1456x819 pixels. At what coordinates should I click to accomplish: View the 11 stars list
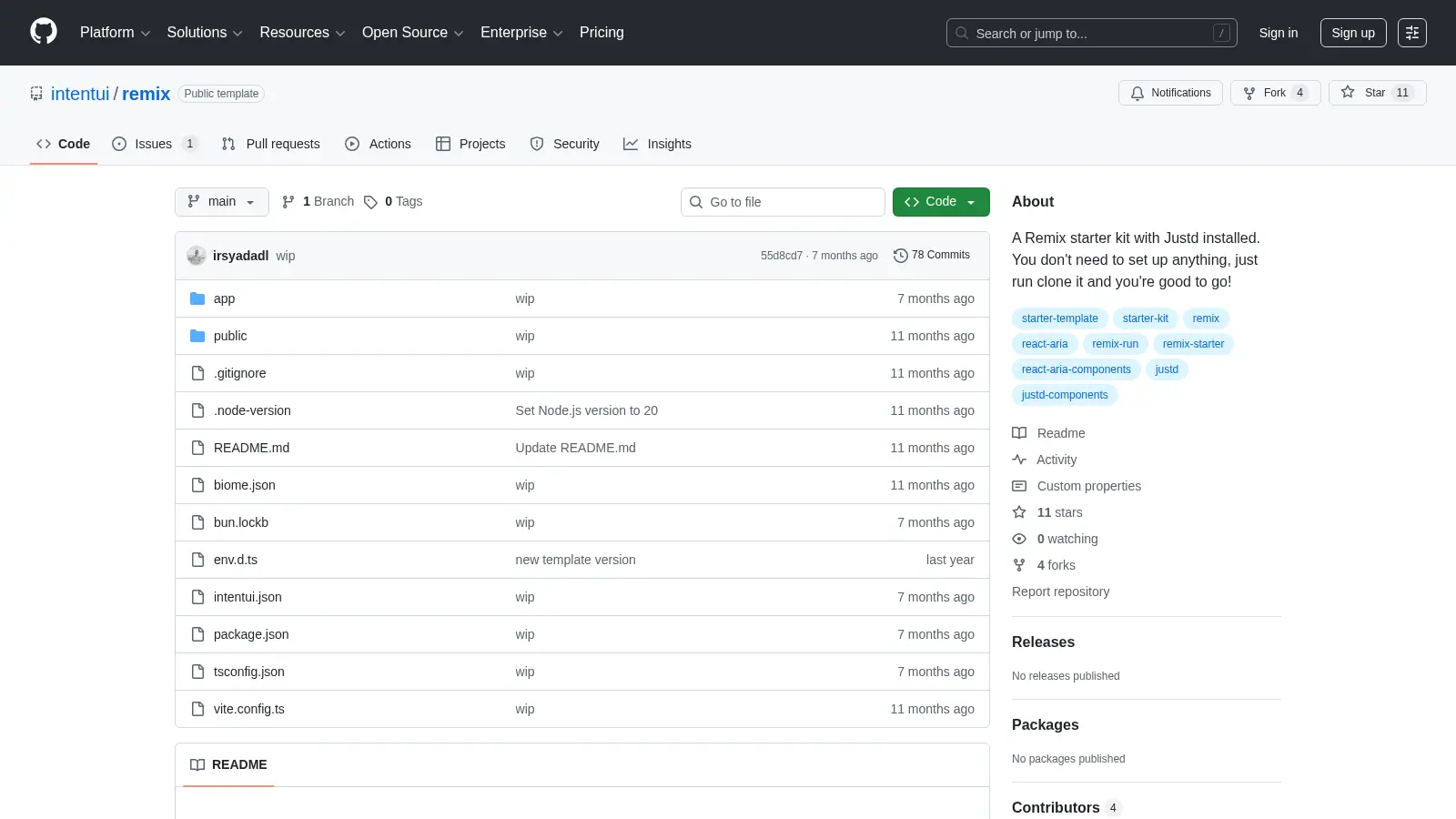(1047, 512)
